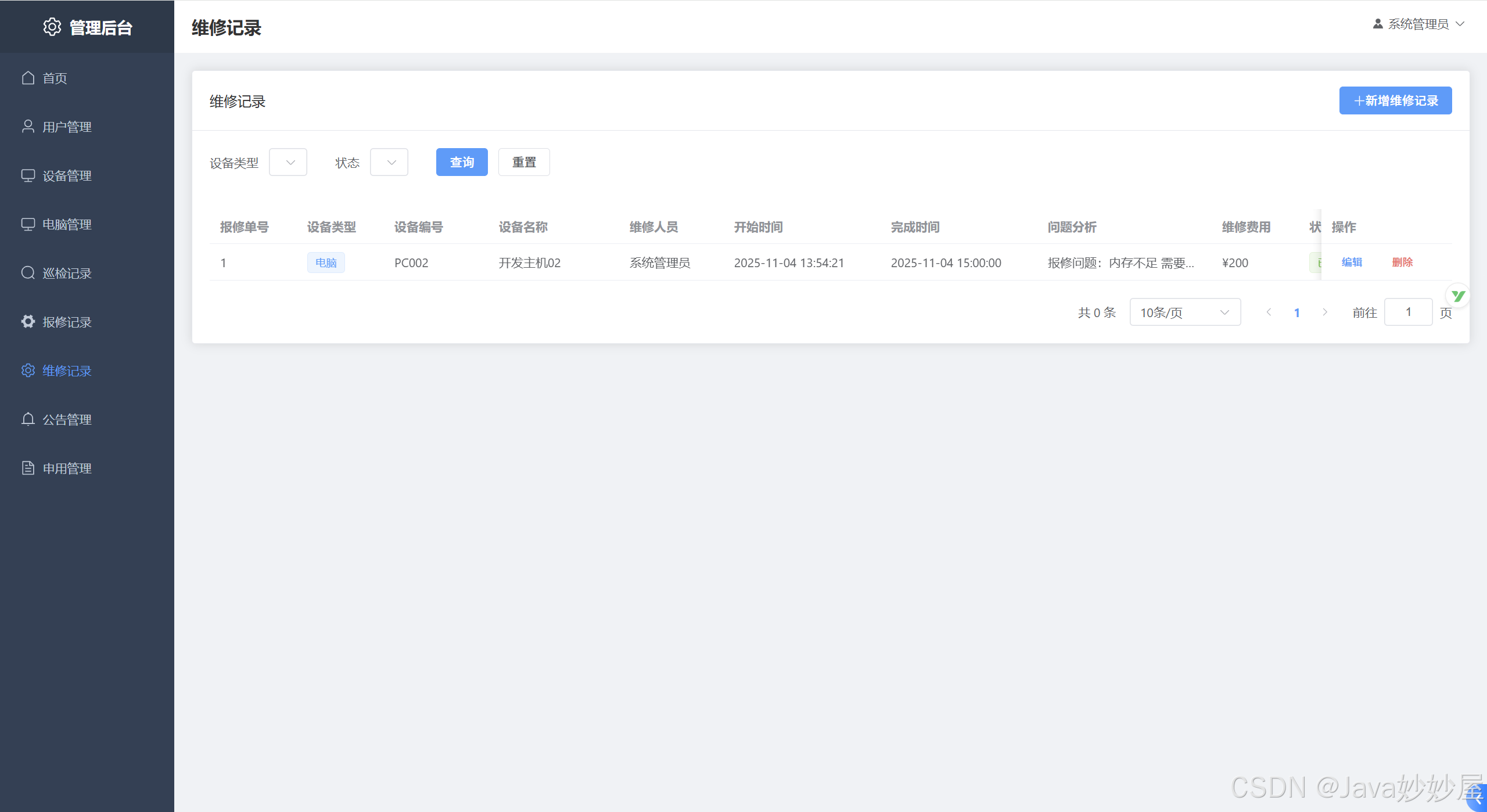This screenshot has height=812, width=1487.
Task: Go to 申用管理 in the sidebar
Action: pos(87,468)
